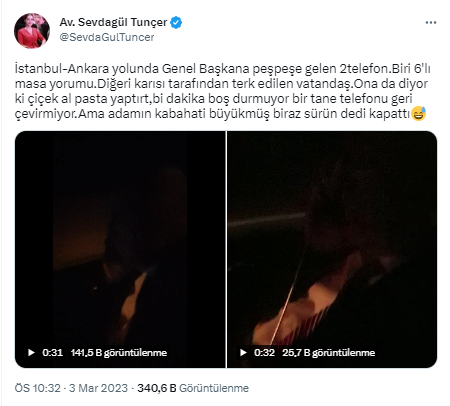
Task: Click the 0:32 duration on right video
Action: (x=264, y=353)
